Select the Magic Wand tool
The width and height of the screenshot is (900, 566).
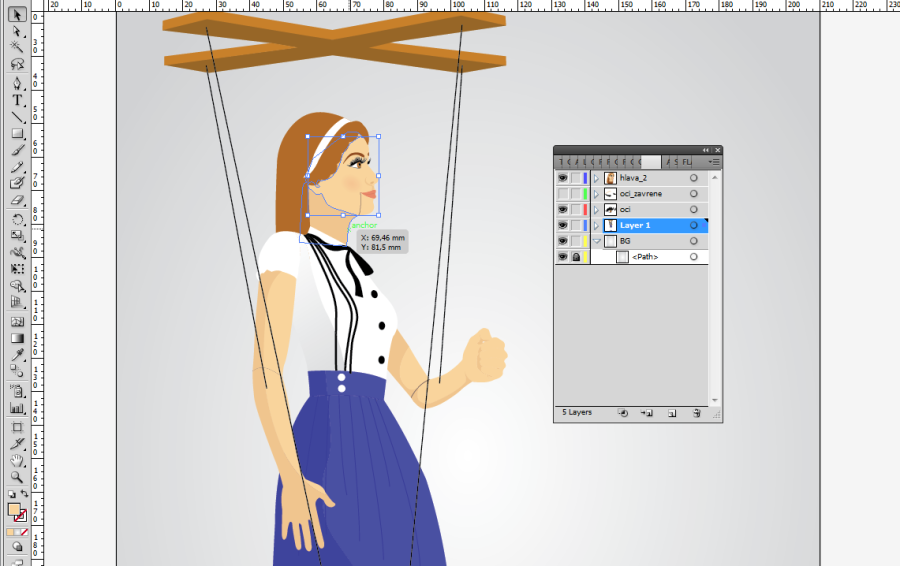tap(18, 47)
